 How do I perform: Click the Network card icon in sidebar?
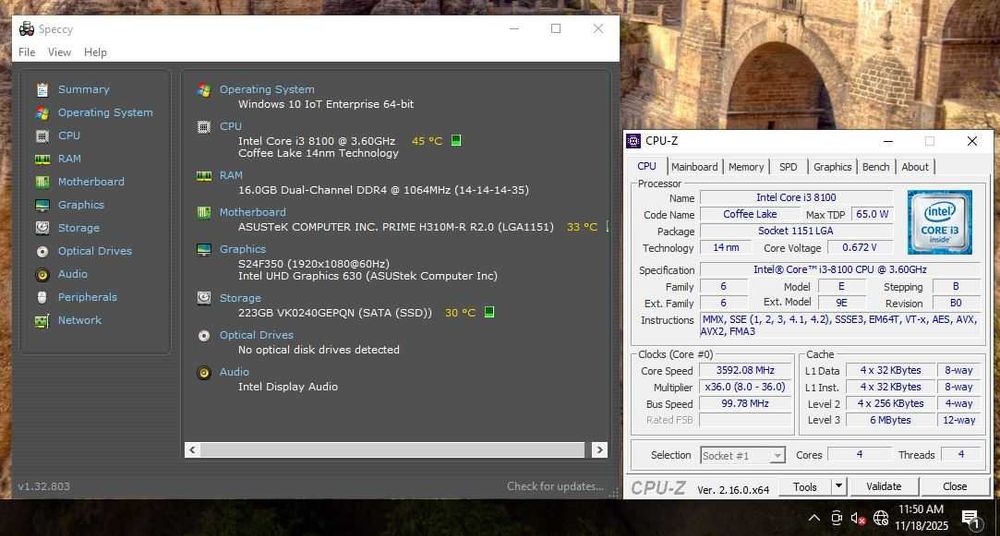pyautogui.click(x=42, y=320)
